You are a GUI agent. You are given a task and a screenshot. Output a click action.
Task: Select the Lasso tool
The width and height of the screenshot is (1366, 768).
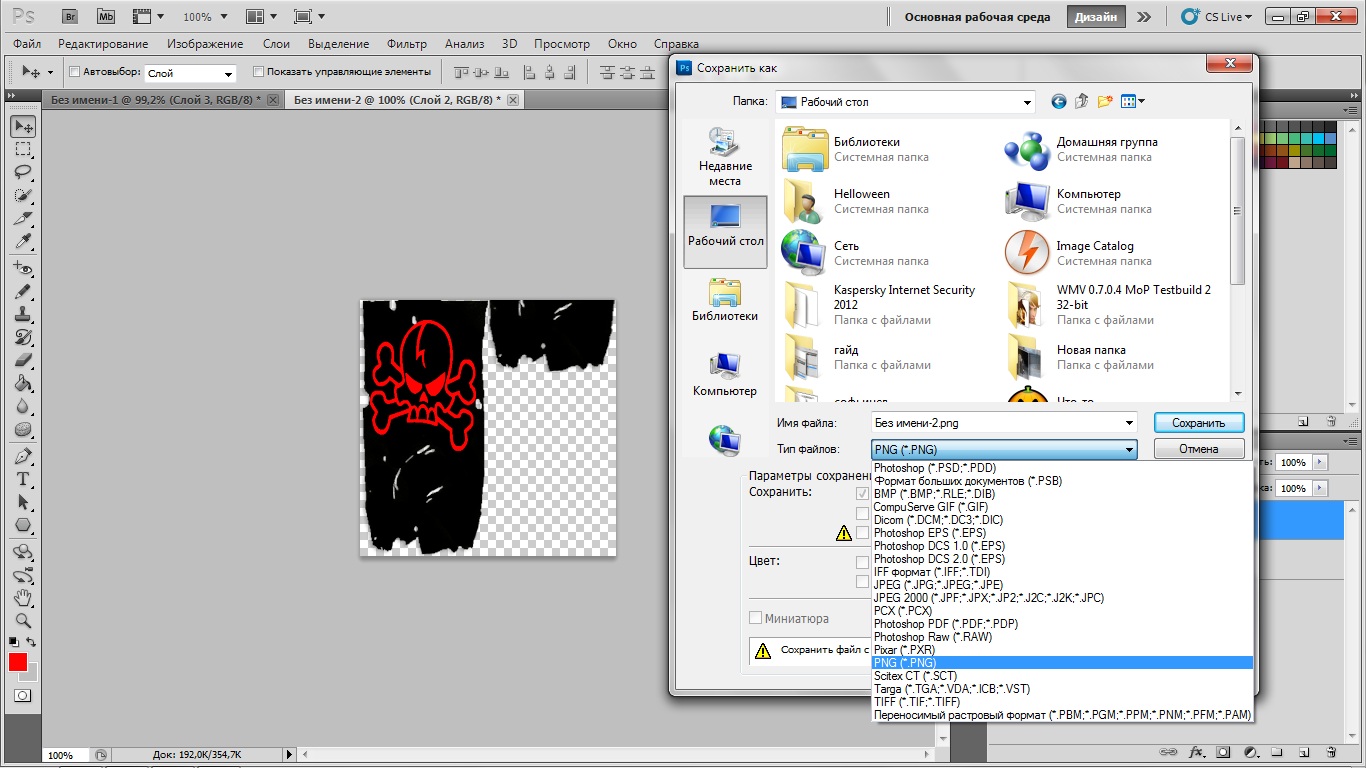point(23,172)
